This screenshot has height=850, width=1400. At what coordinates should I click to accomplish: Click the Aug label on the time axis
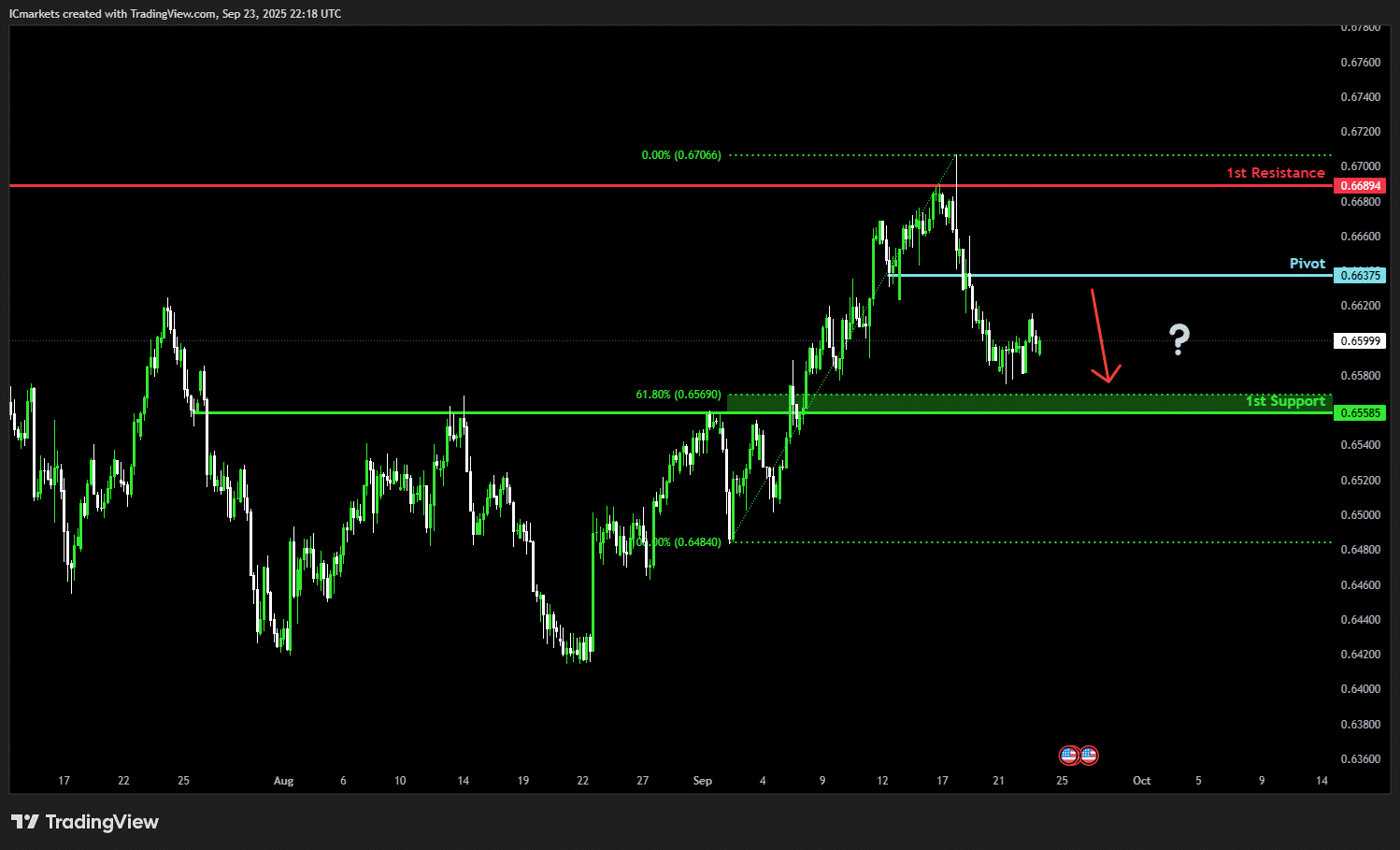[283, 781]
